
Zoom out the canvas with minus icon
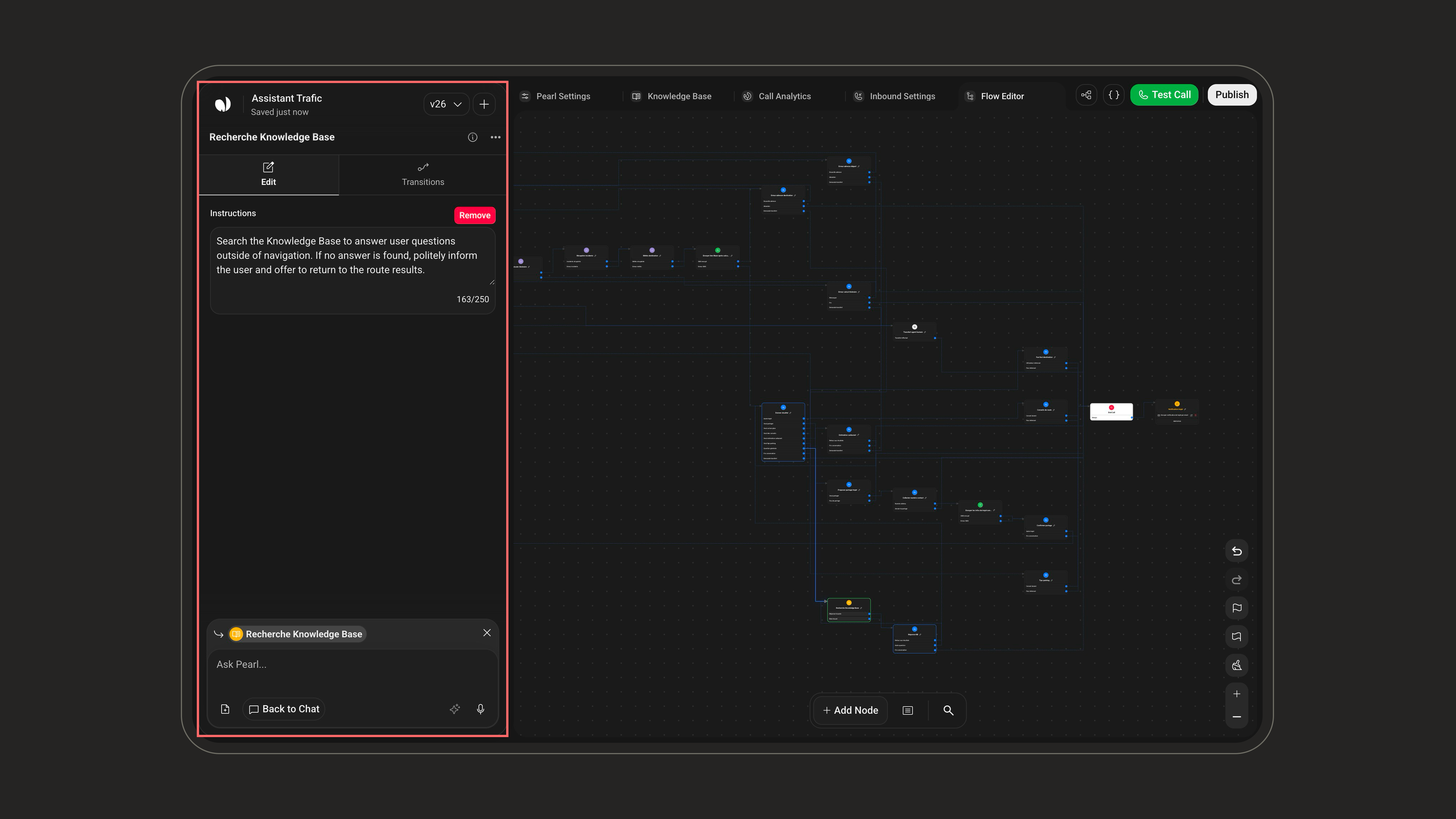[x=1236, y=717]
